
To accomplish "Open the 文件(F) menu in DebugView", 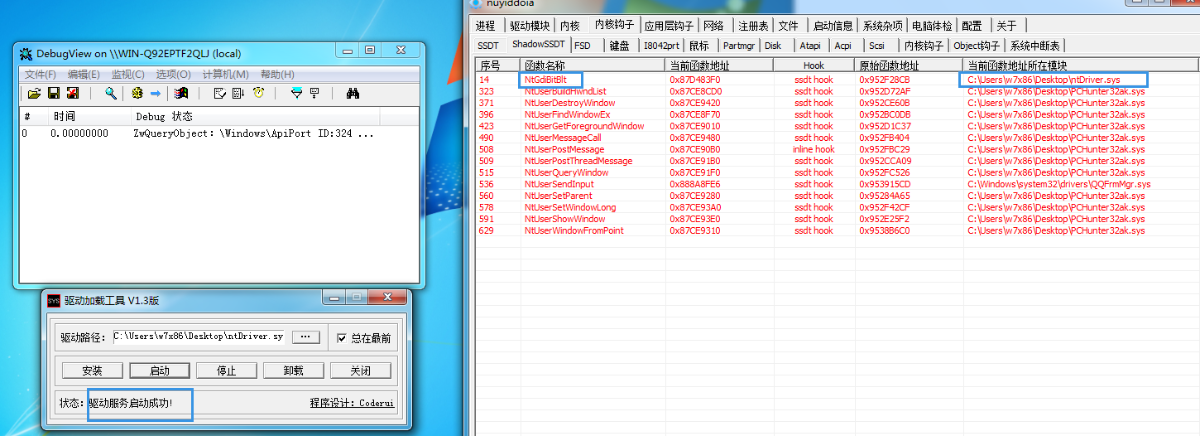I will 41,74.
